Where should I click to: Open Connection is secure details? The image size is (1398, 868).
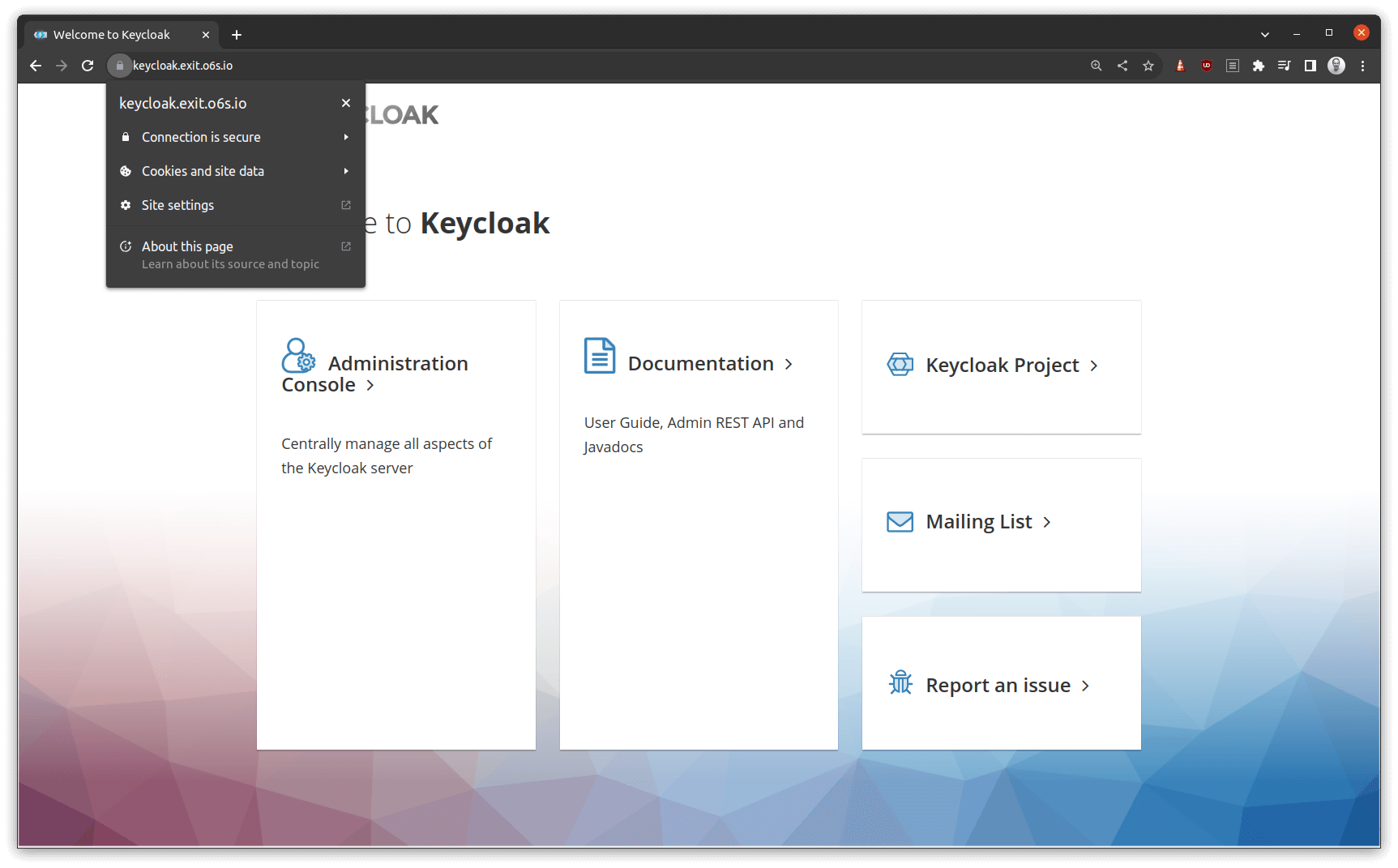235,137
